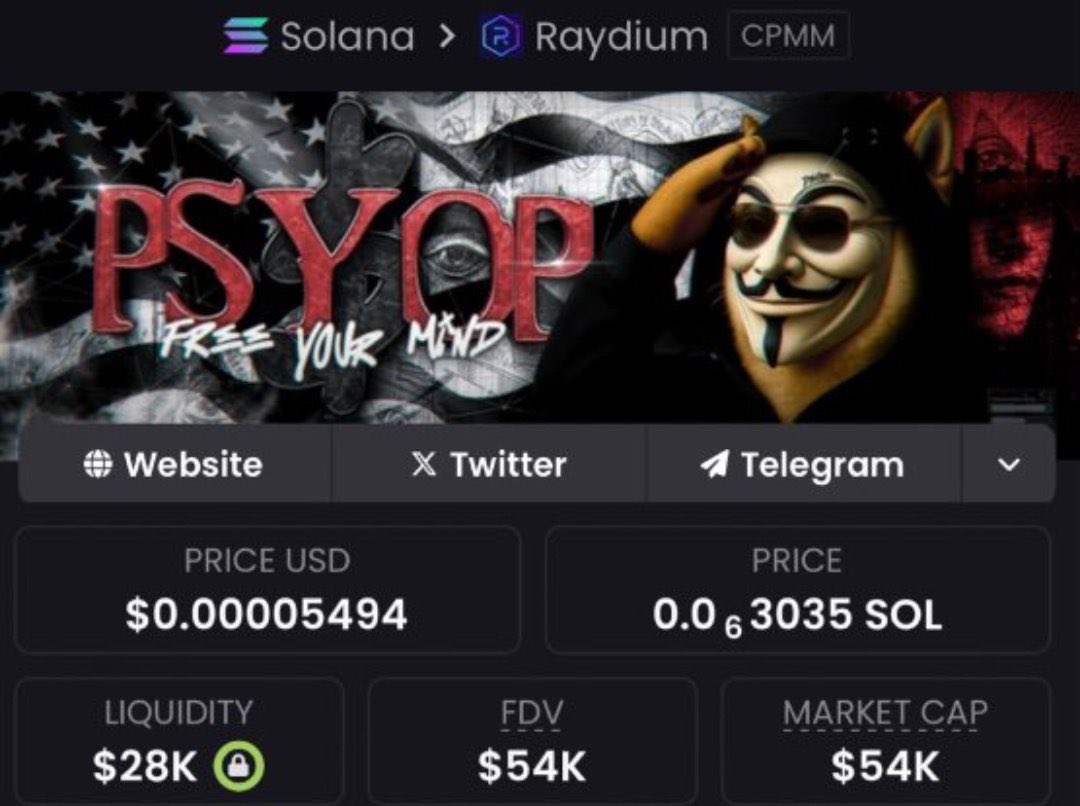The width and height of the screenshot is (1080, 806).
Task: Click the green liquidity lock icon
Action: pos(238,766)
